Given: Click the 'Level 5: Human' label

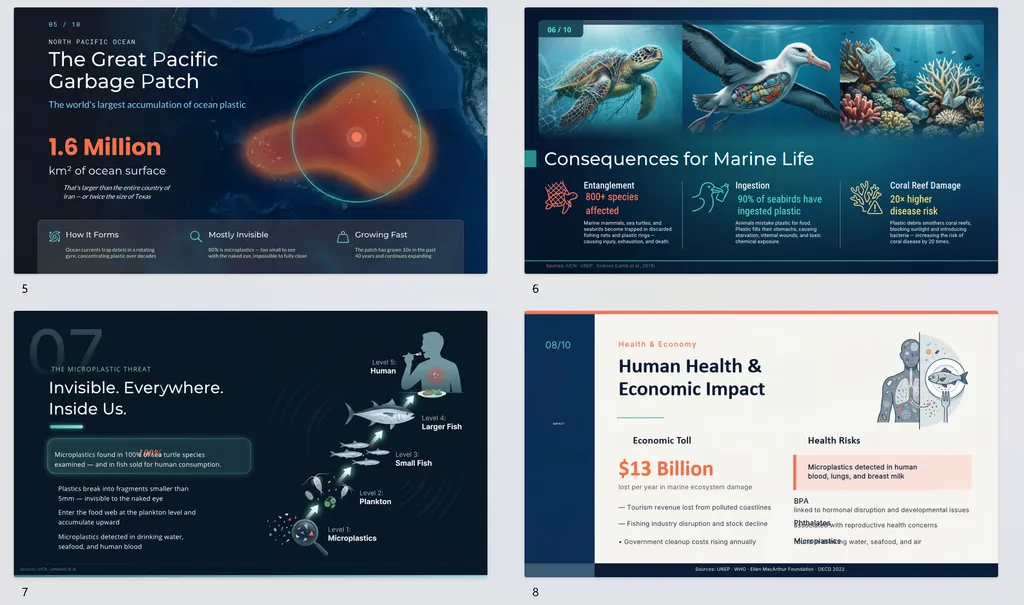Looking at the screenshot, I should tap(383, 367).
